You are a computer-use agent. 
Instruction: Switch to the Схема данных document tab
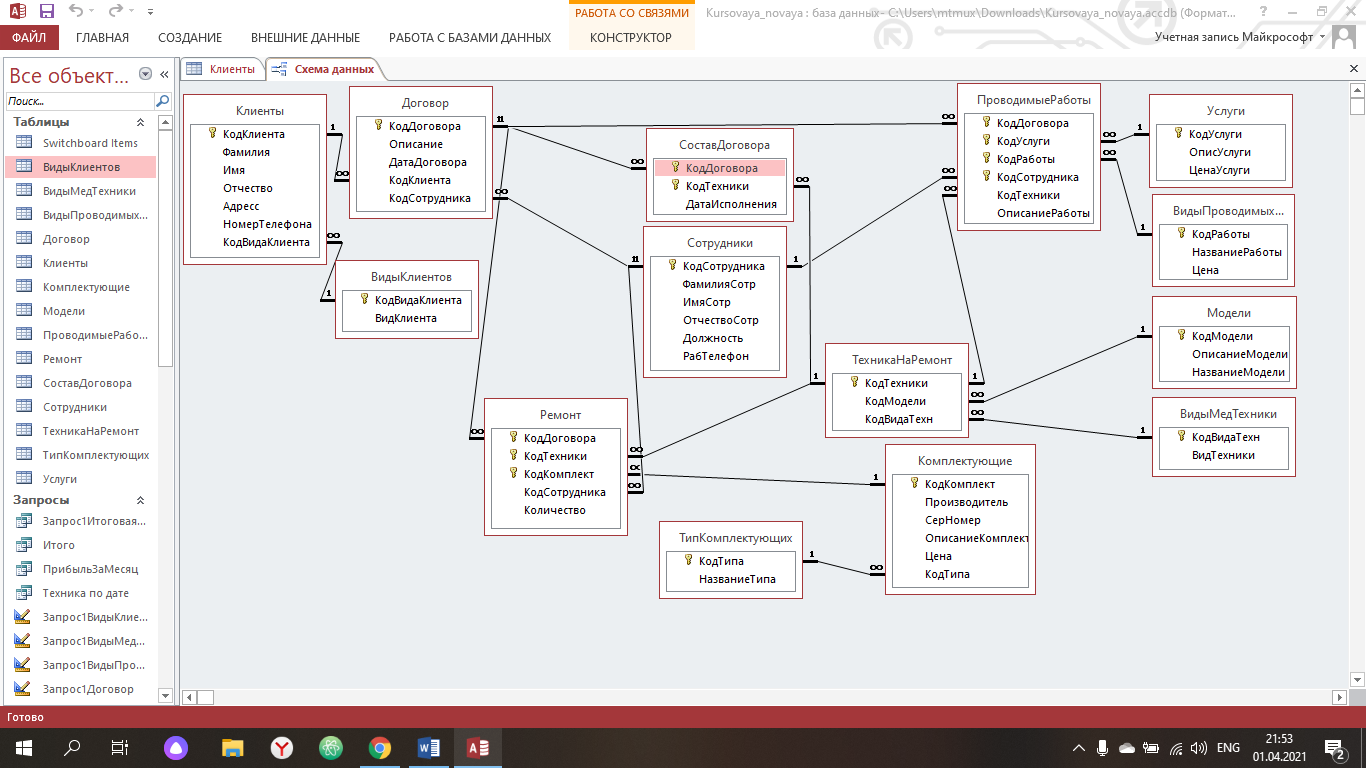tap(325, 69)
